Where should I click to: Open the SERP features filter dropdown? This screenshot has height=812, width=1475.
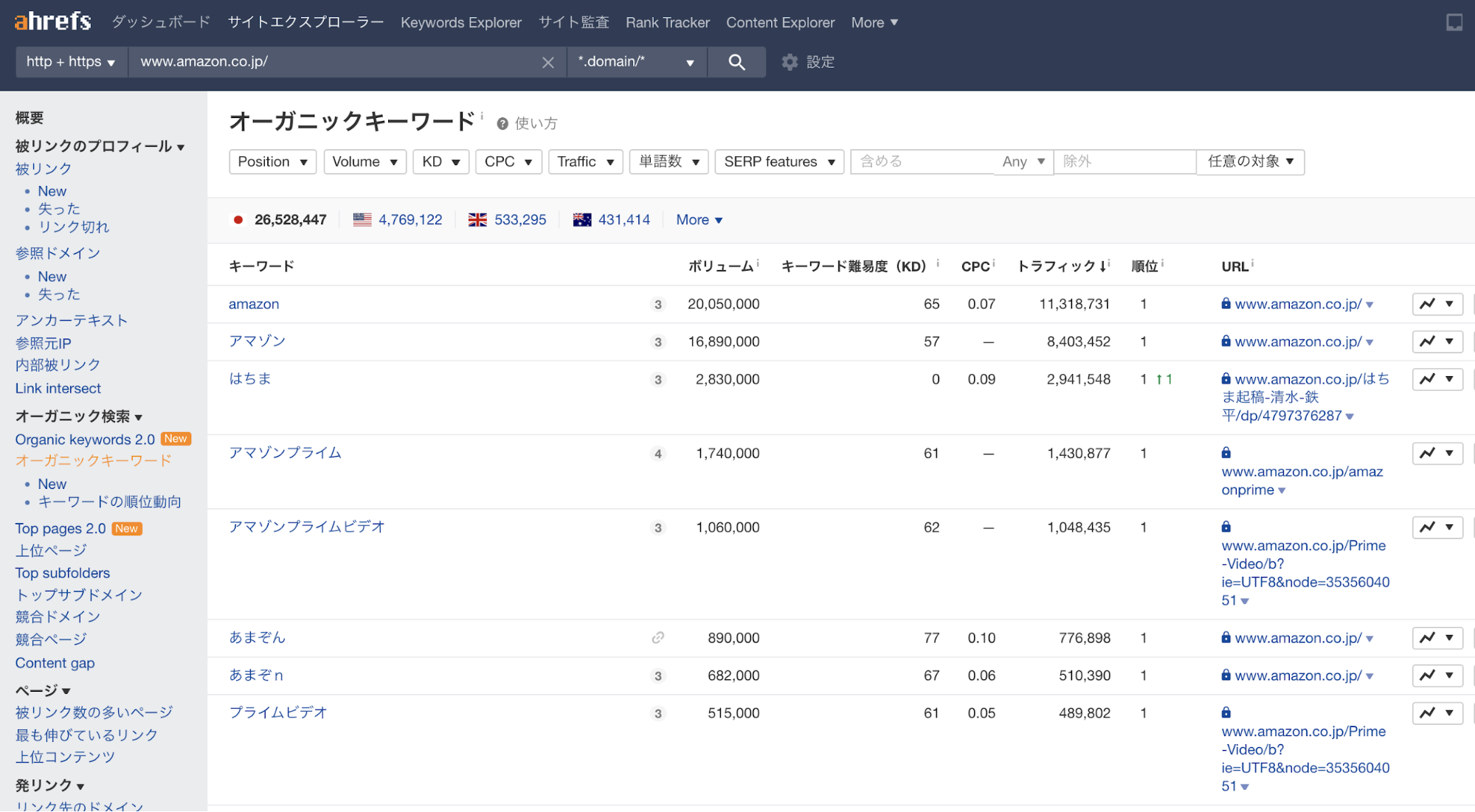click(778, 162)
